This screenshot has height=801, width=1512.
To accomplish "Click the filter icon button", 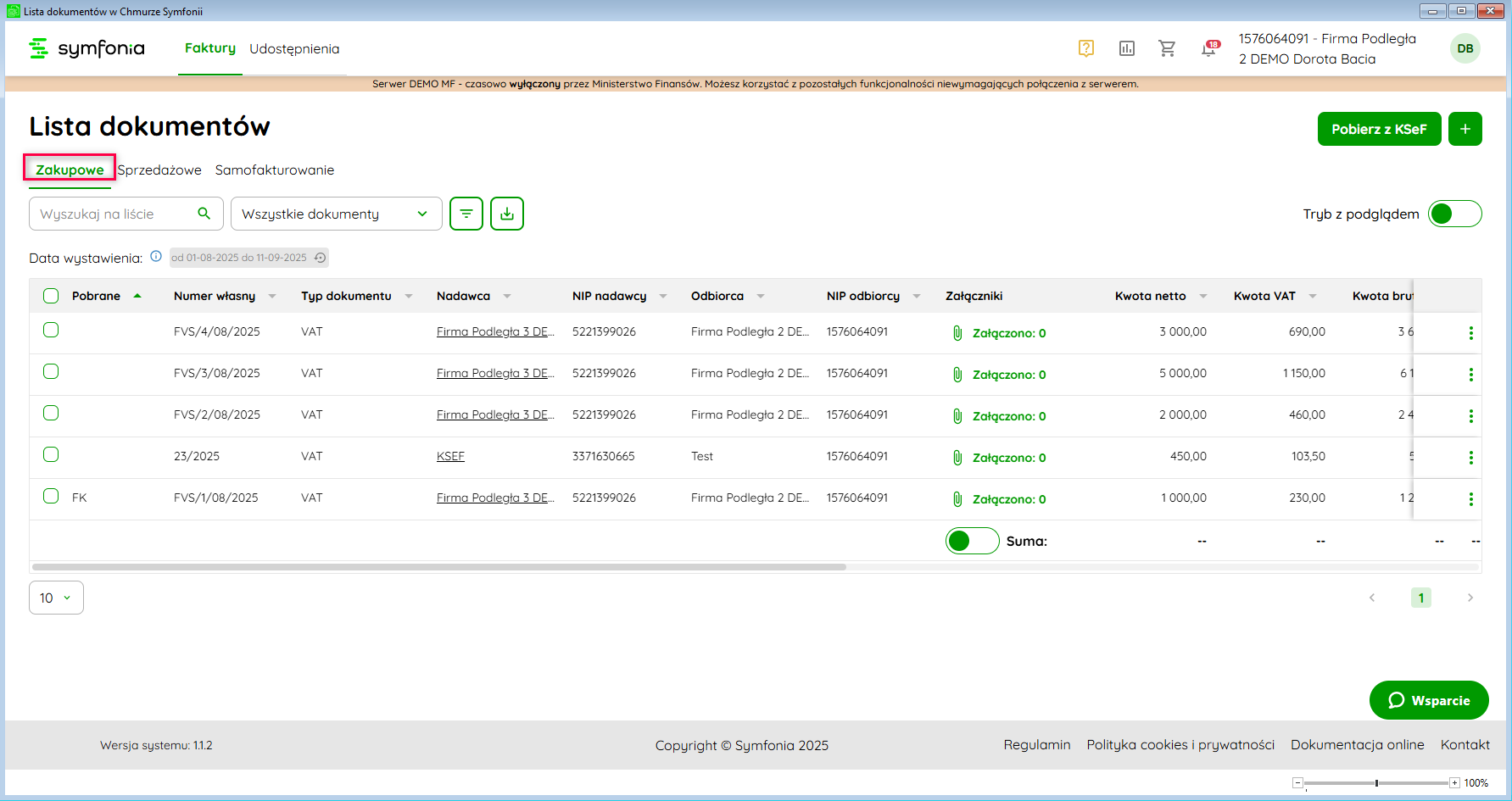I will coord(466,214).
